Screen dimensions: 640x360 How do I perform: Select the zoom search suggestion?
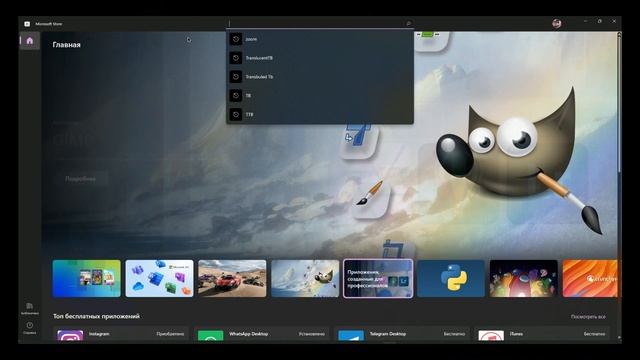(320, 39)
